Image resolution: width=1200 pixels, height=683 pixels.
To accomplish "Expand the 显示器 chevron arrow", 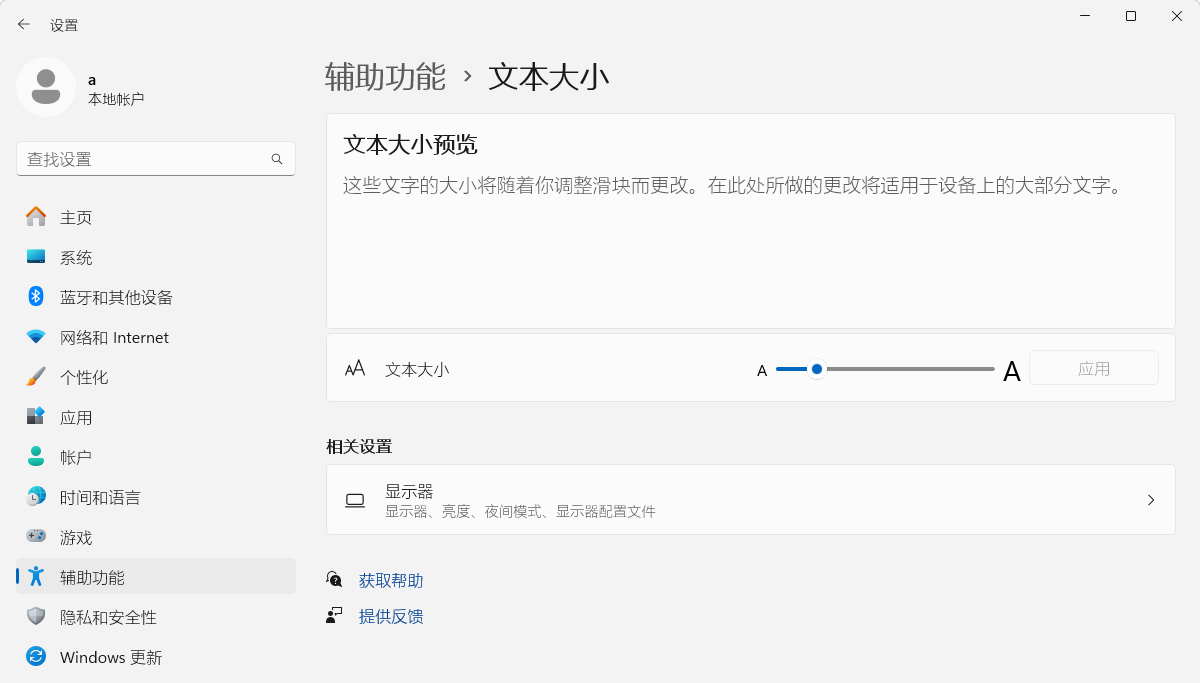I will 1151,500.
